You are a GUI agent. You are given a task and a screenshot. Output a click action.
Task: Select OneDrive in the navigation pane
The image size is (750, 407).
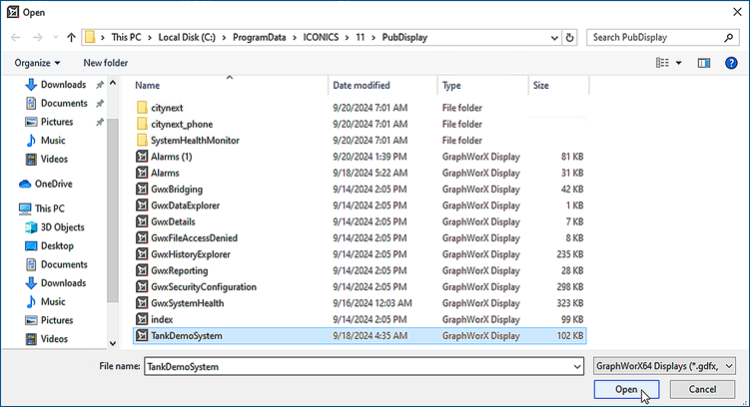point(52,184)
